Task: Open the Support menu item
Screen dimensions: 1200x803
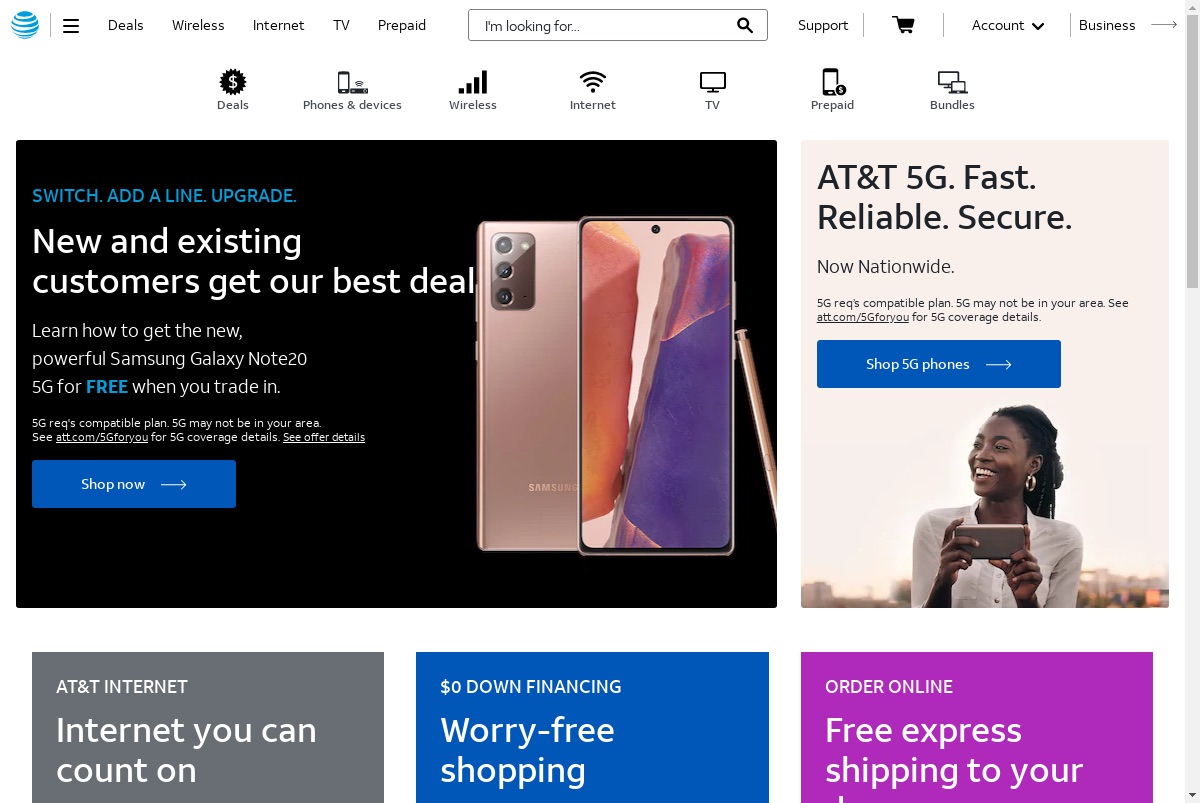Action: click(823, 25)
